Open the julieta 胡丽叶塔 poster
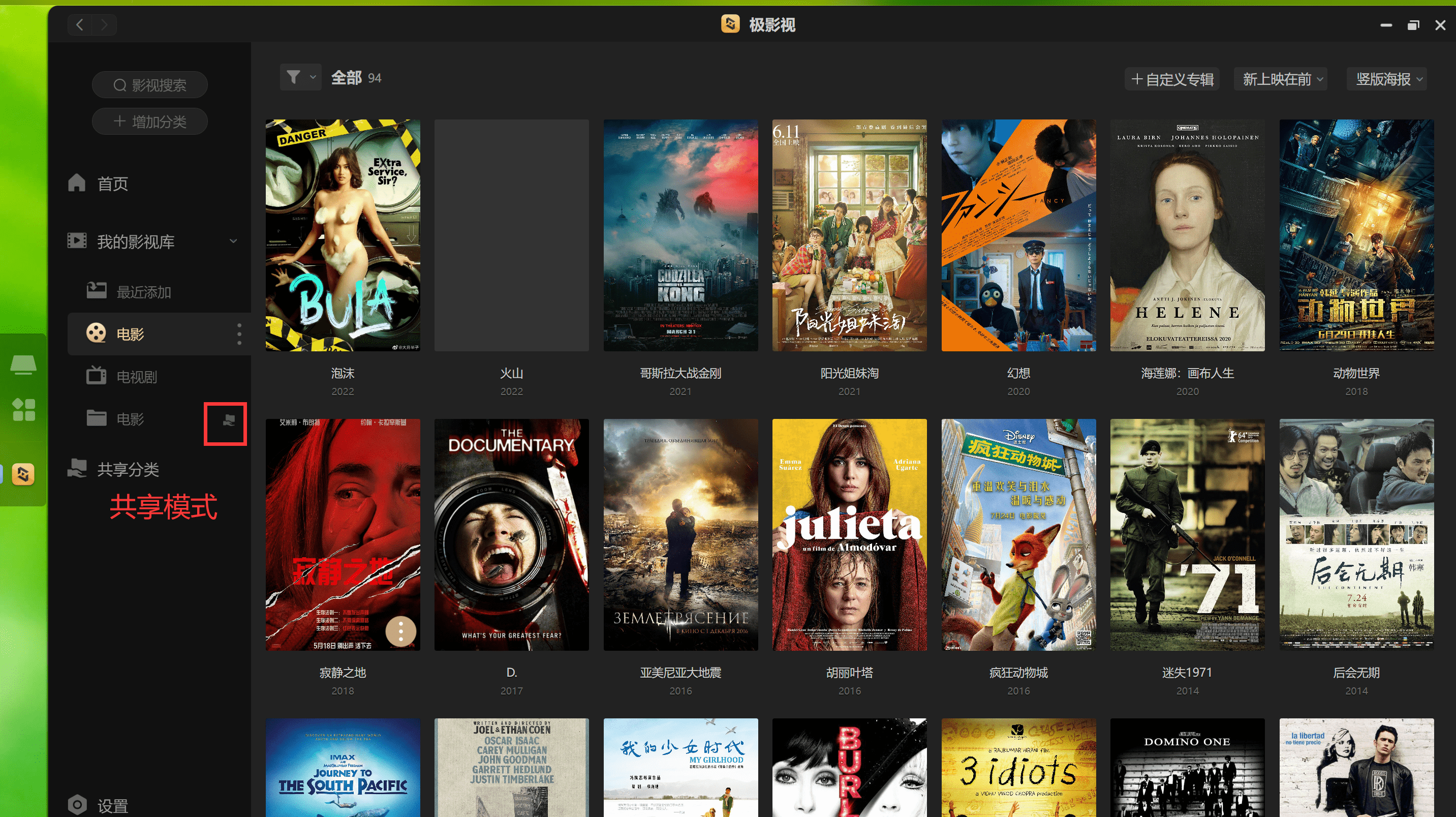 coord(850,535)
